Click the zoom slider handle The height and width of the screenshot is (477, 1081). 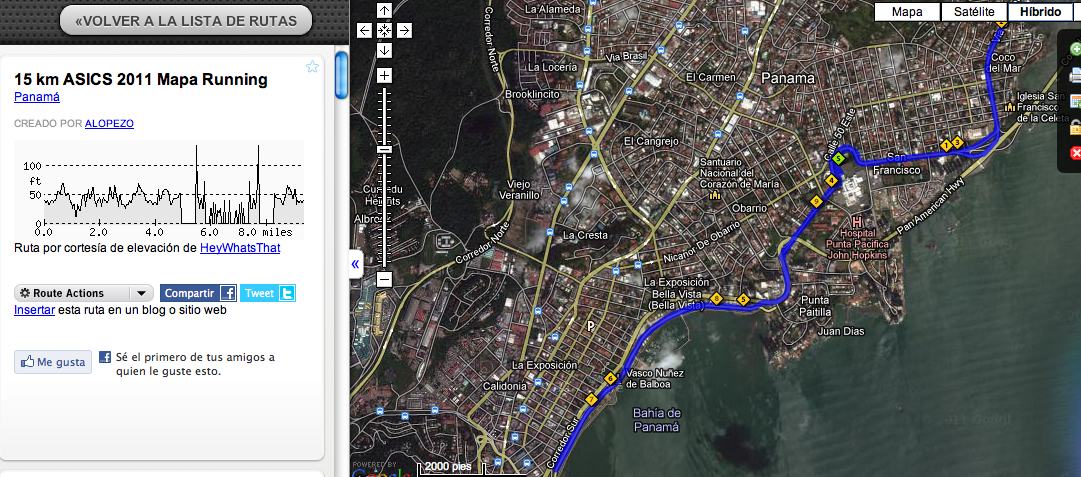click(x=384, y=149)
